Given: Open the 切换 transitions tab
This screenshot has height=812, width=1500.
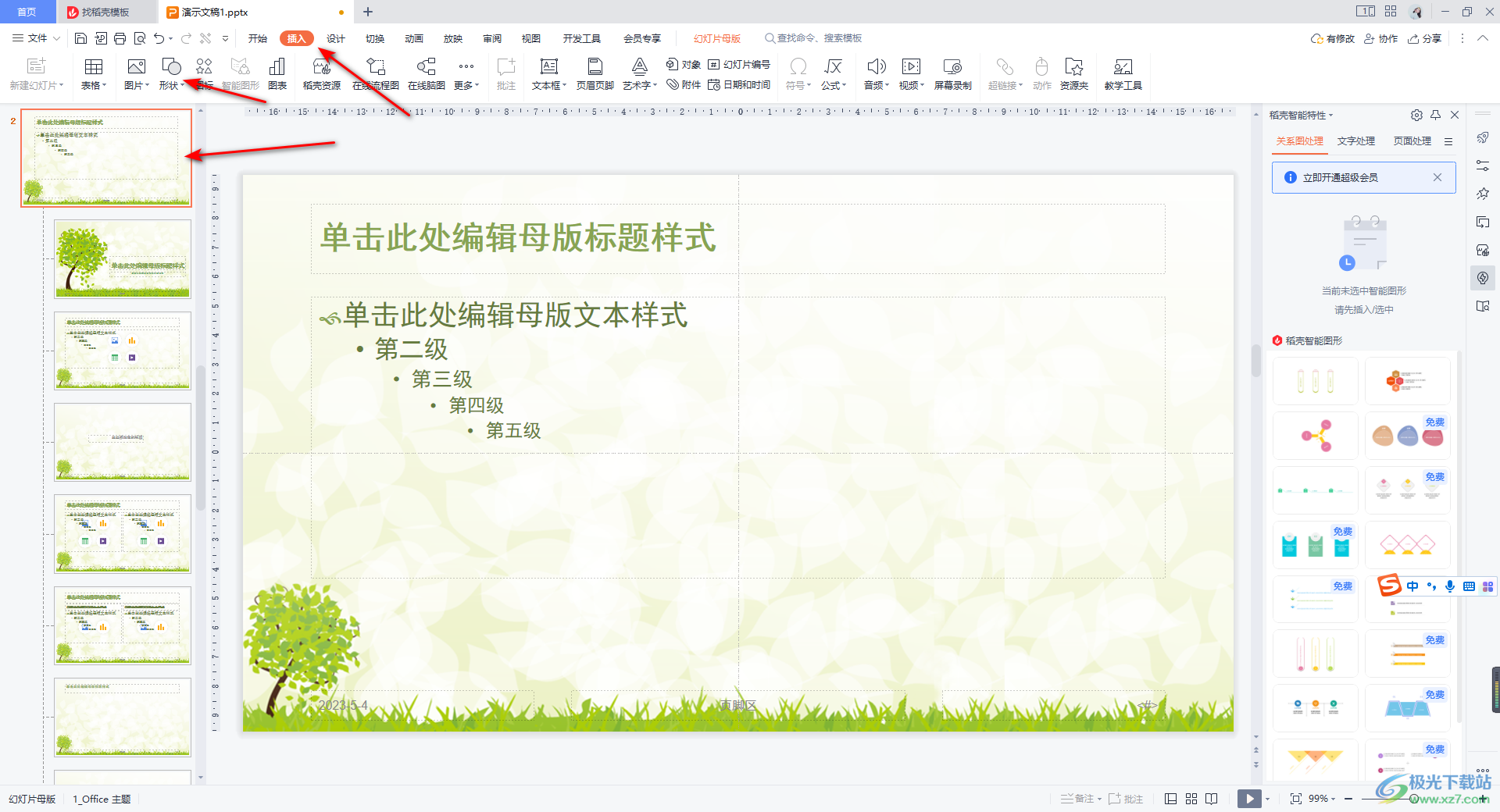Looking at the screenshot, I should (375, 38).
